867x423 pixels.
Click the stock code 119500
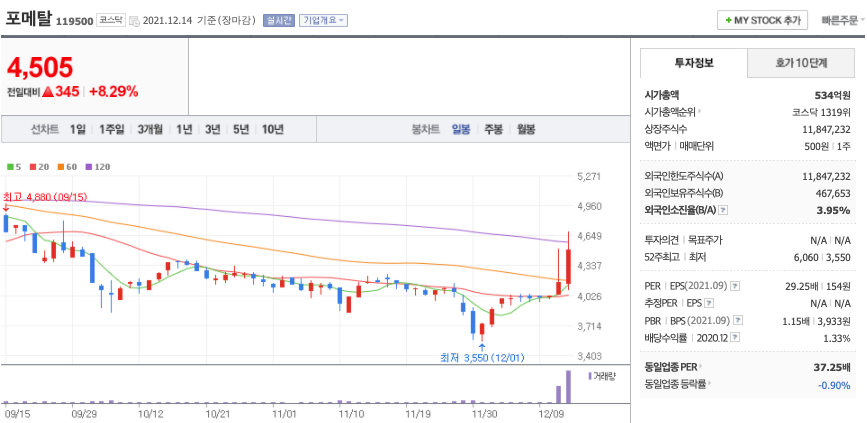[74, 21]
